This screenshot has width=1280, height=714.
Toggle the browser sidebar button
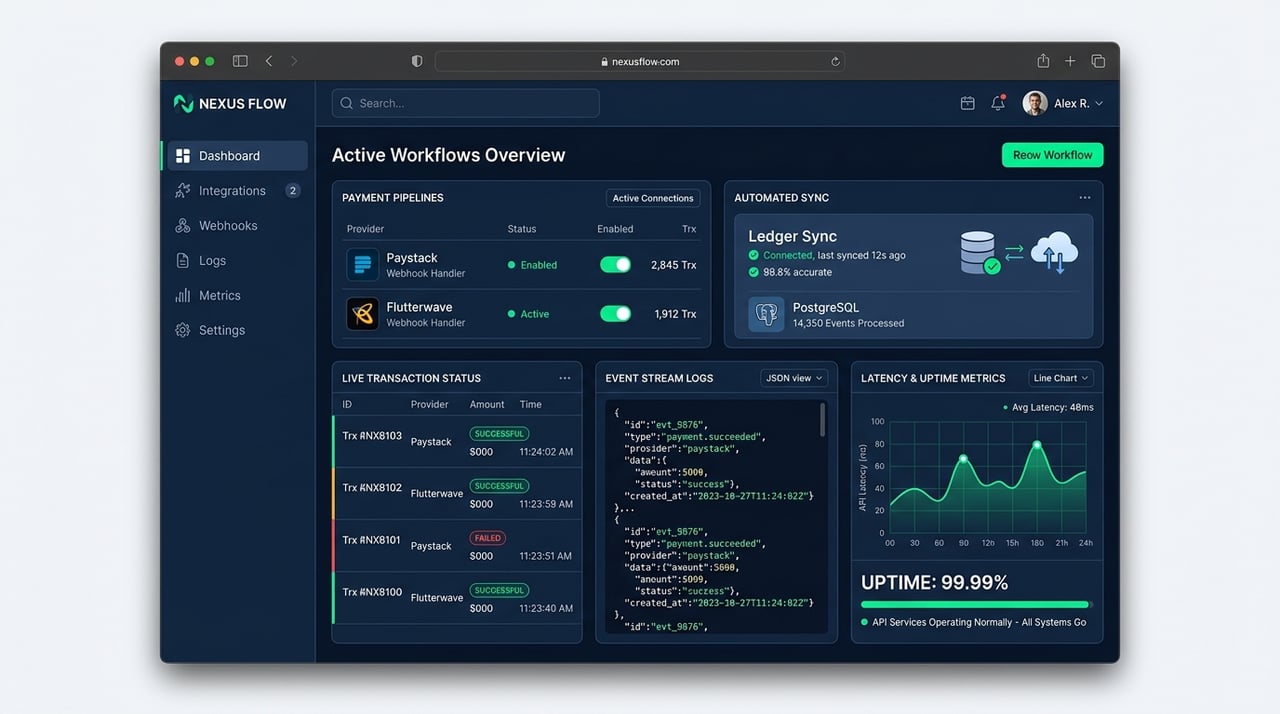[x=240, y=61]
